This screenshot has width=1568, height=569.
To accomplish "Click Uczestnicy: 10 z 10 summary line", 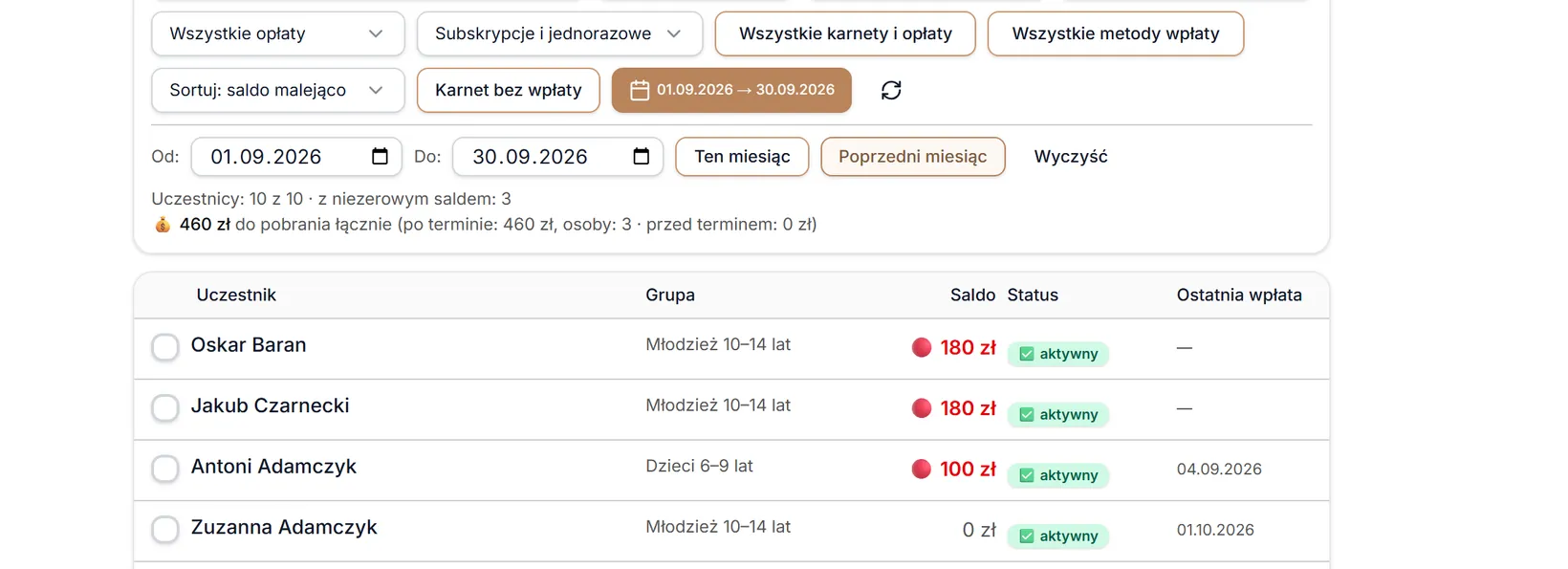I will [x=331, y=199].
